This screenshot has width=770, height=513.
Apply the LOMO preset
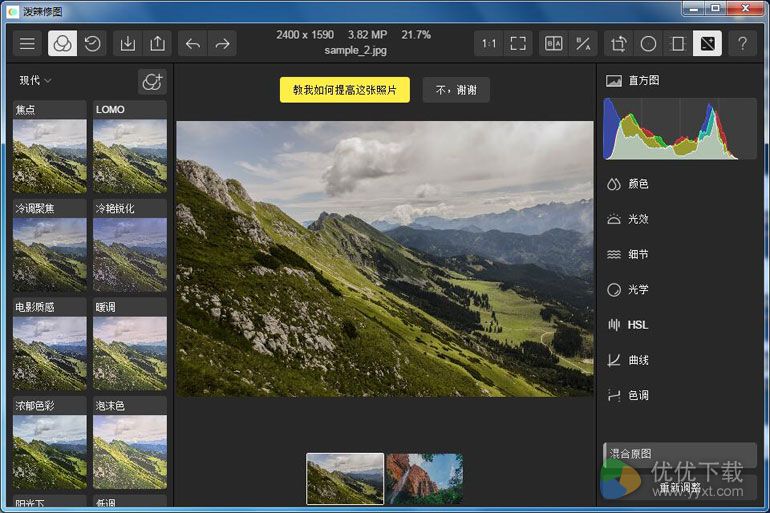coord(130,147)
